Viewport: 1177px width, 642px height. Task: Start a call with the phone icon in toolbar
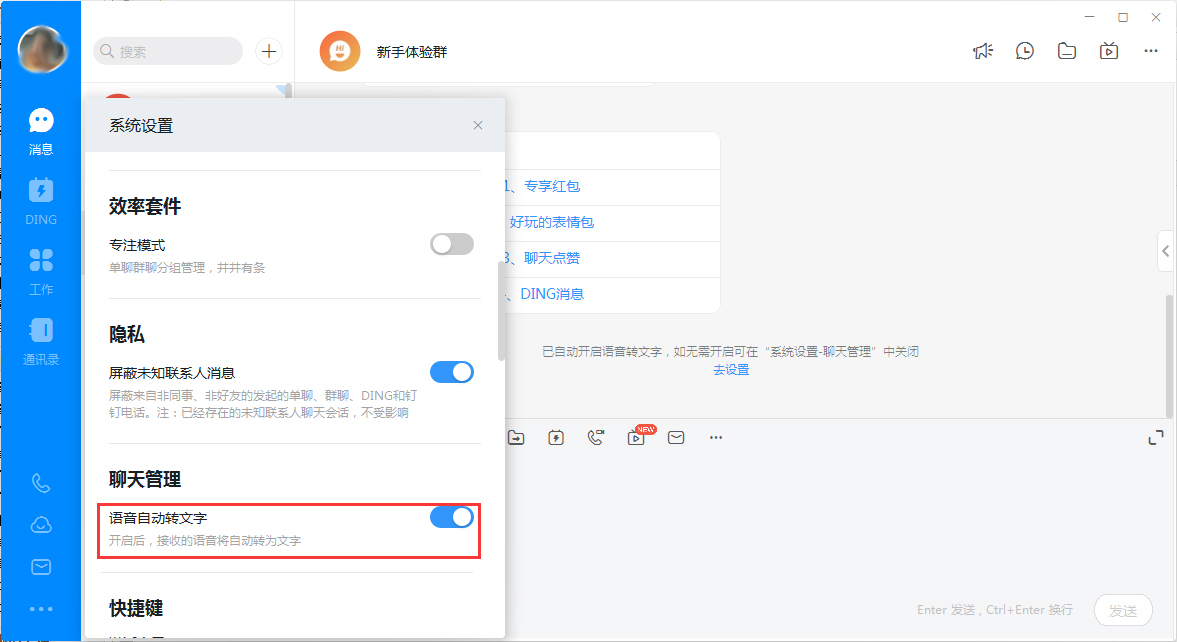pos(596,437)
